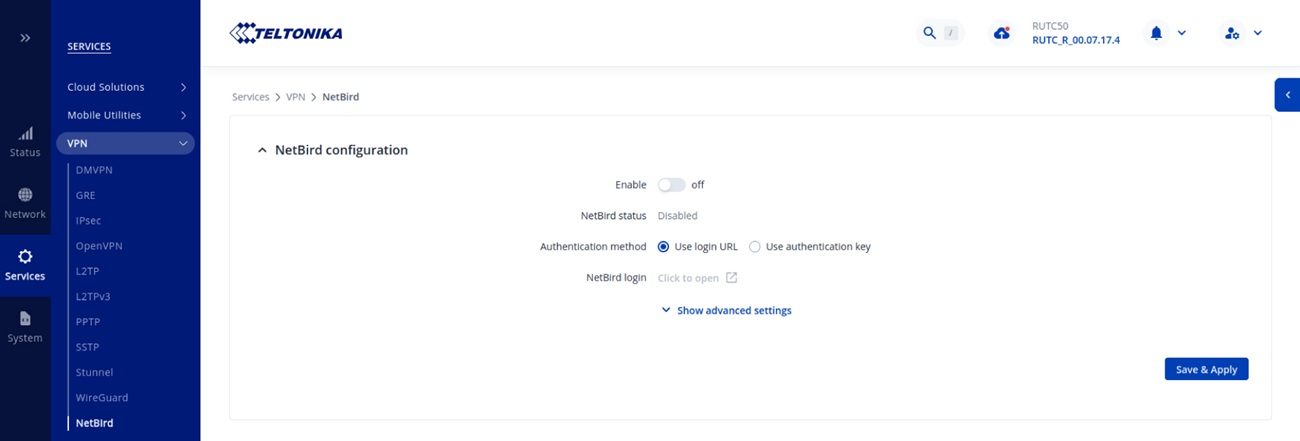Click the cloud status icon
This screenshot has height=441, width=1300.
pos(1002,33)
